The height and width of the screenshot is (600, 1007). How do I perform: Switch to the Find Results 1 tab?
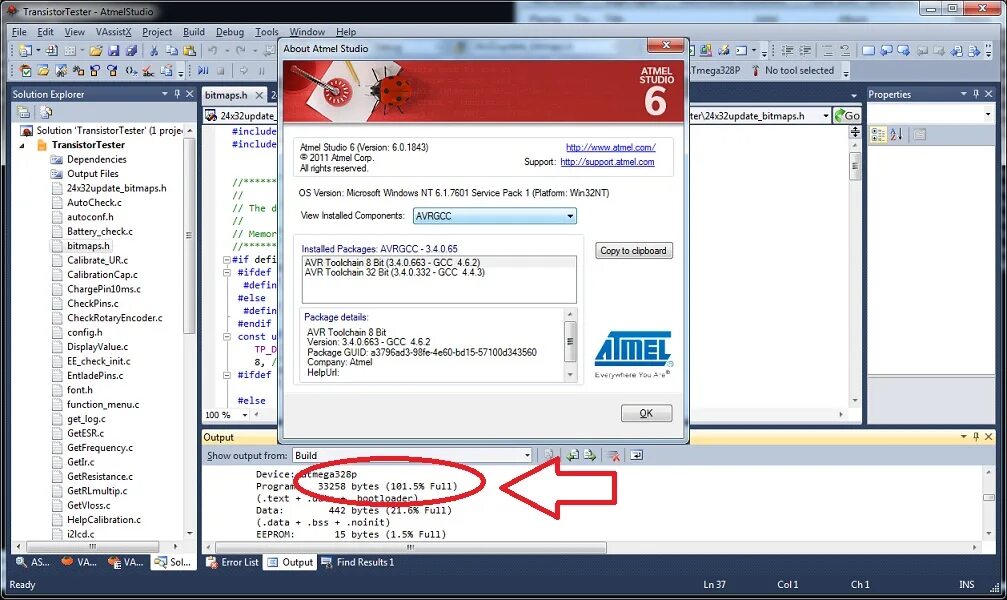(357, 562)
